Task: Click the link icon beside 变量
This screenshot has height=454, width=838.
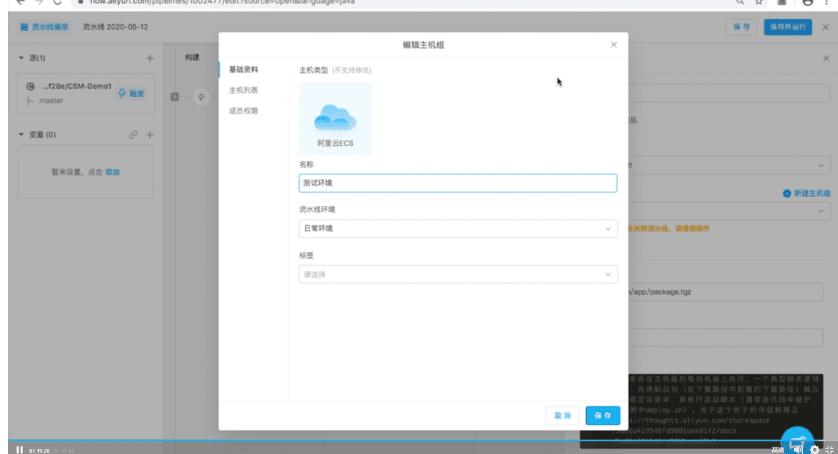Action: tap(133, 135)
